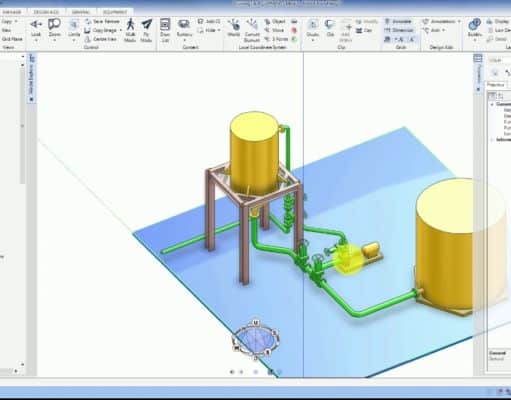
Task: Open the Studio dropdown in Clip group
Action: 313,40
